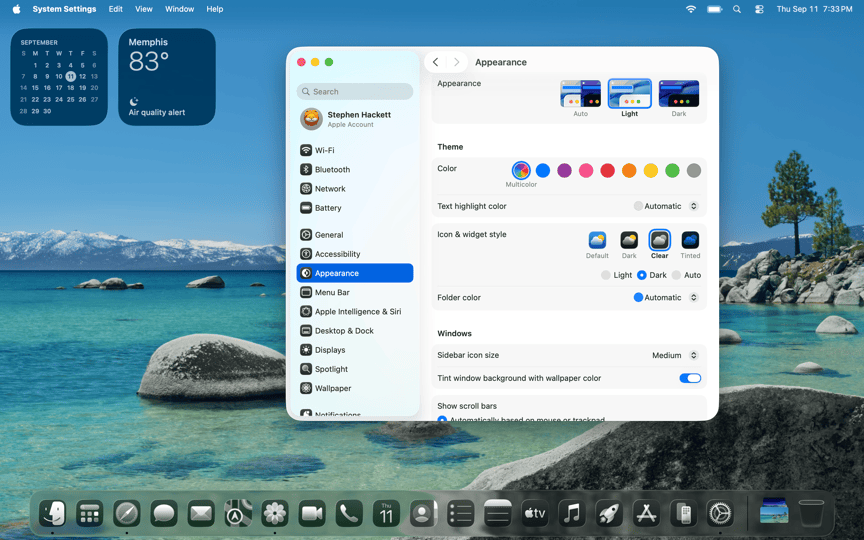Open Control Center in menu bar
Image resolution: width=864 pixels, height=540 pixels.
coord(759,9)
